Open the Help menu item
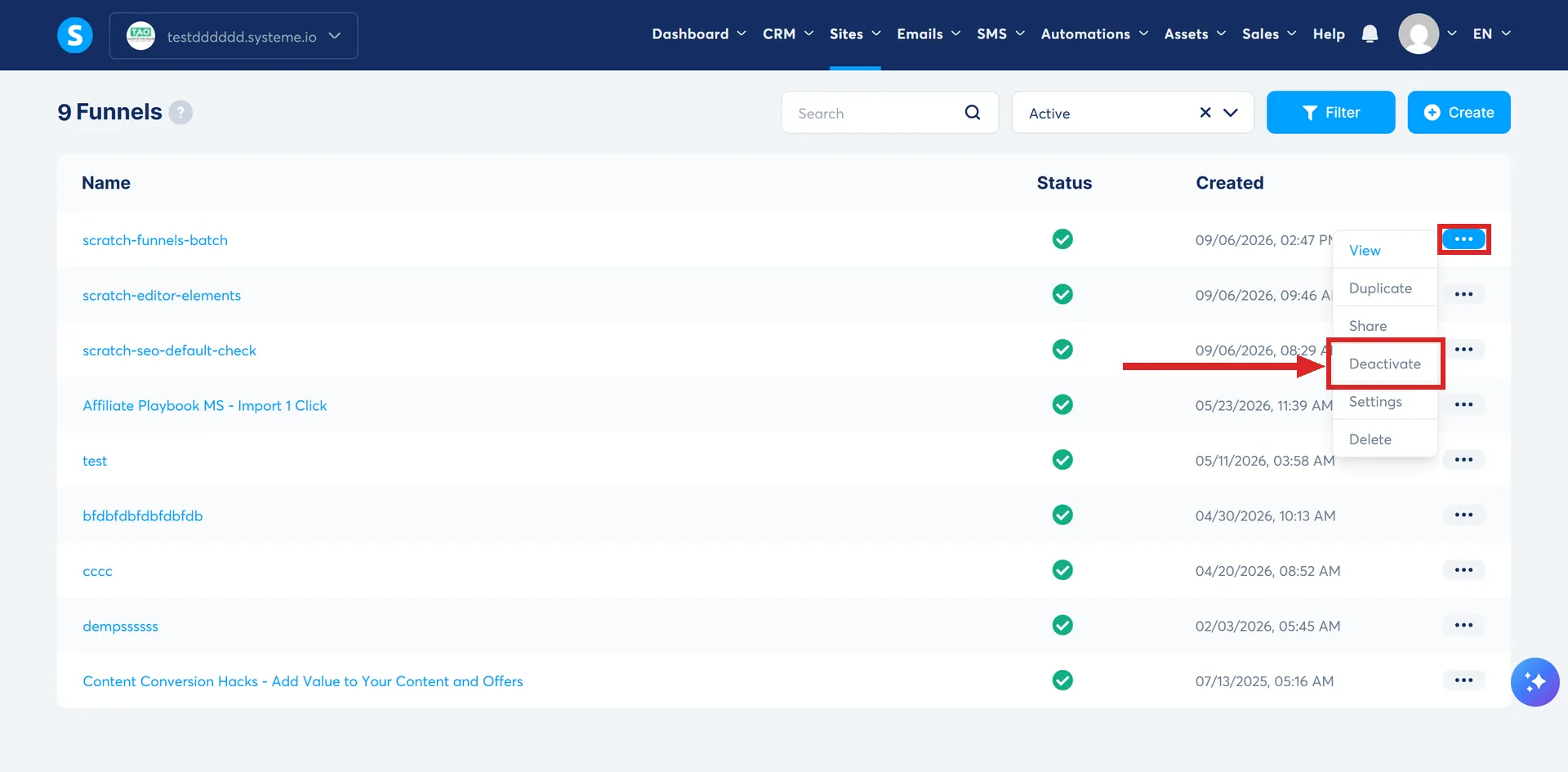The height and width of the screenshot is (772, 1568). point(1329,33)
